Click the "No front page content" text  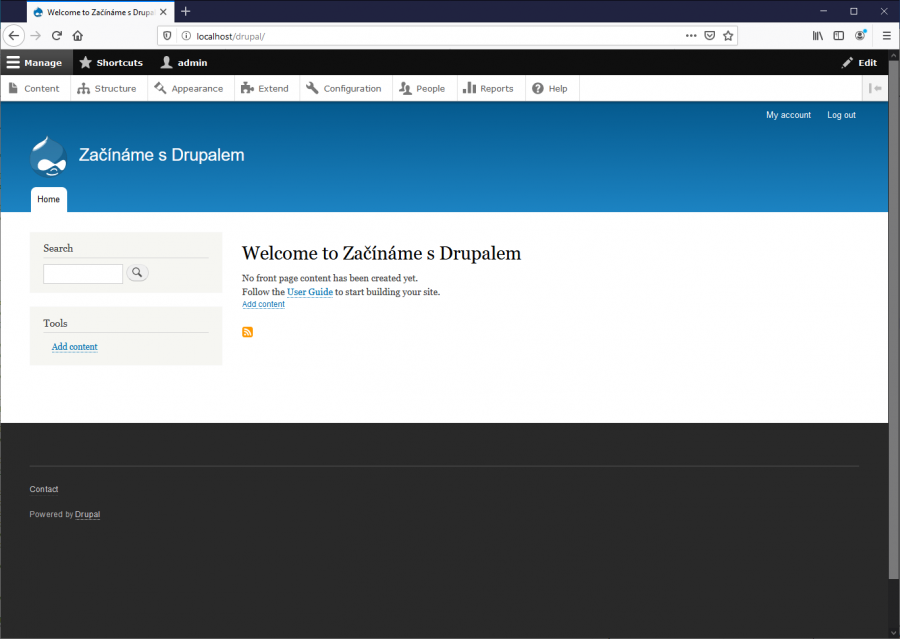(x=330, y=278)
